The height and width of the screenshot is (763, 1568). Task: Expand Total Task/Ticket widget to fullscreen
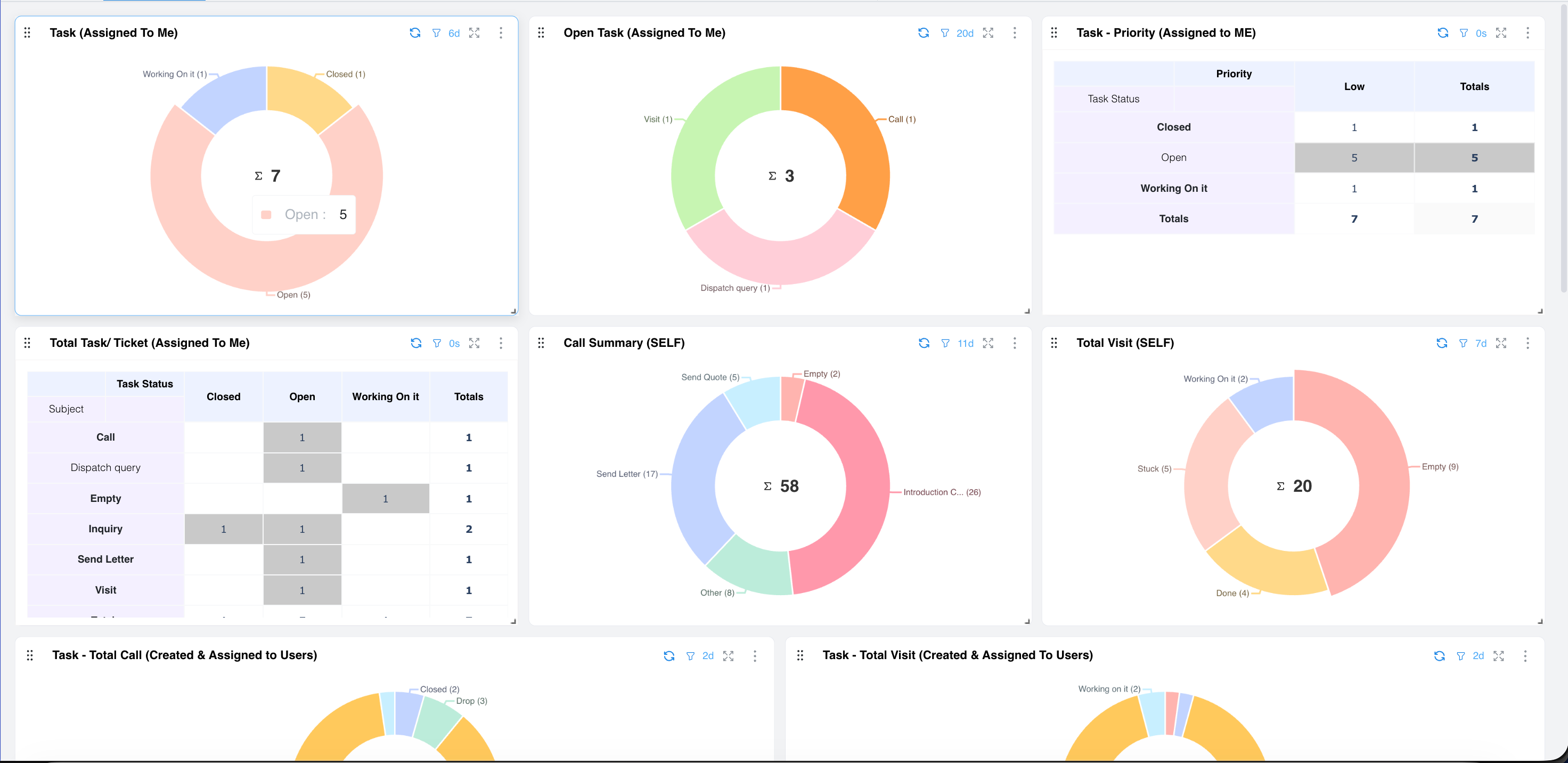click(x=475, y=343)
